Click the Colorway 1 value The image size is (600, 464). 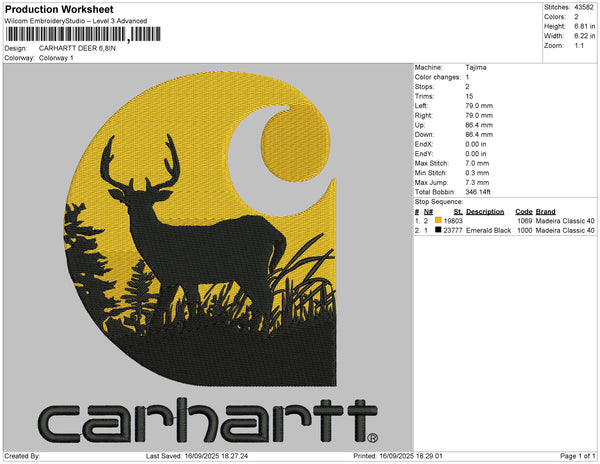[57, 58]
